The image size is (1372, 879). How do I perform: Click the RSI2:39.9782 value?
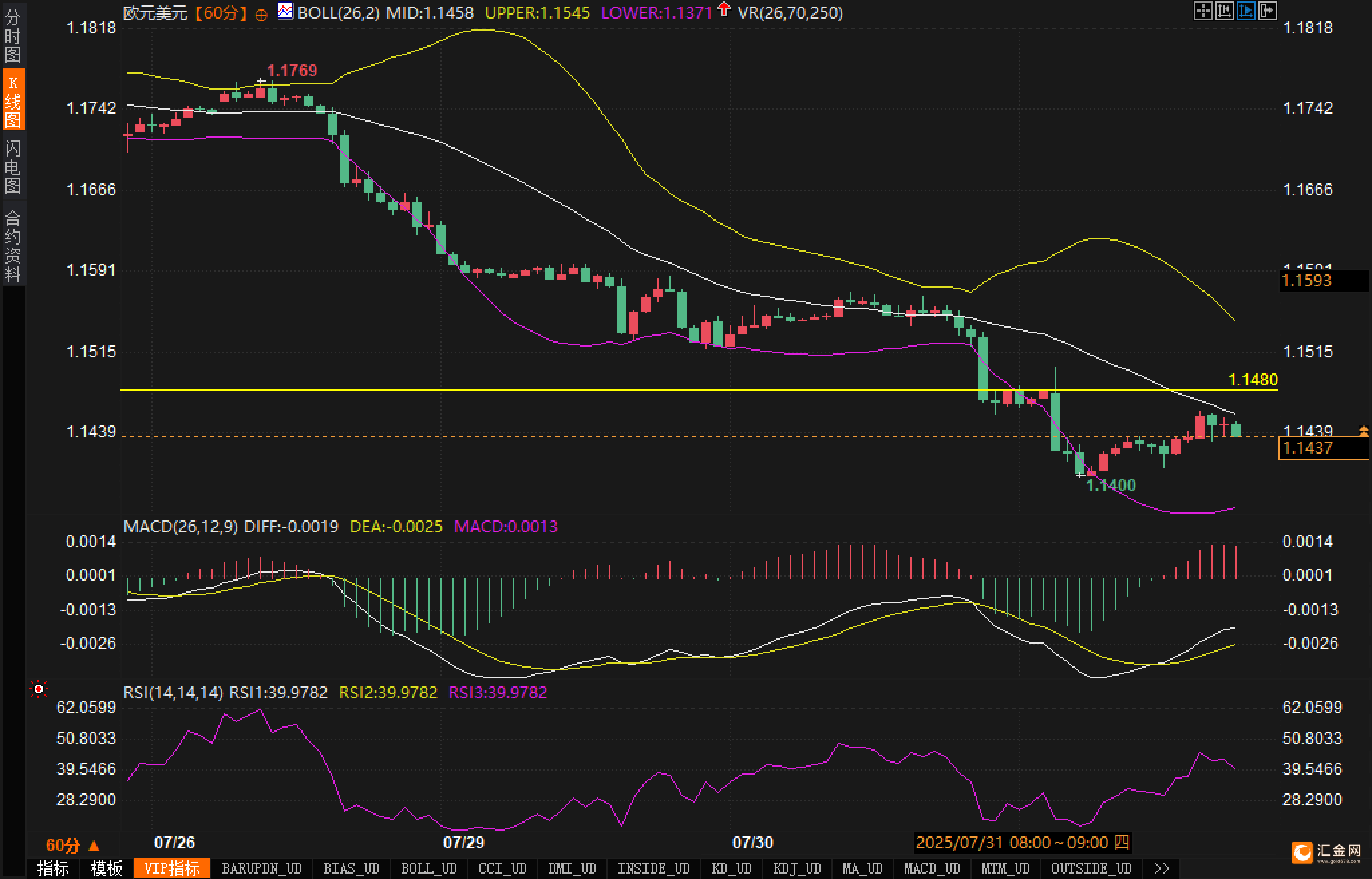[x=388, y=692]
